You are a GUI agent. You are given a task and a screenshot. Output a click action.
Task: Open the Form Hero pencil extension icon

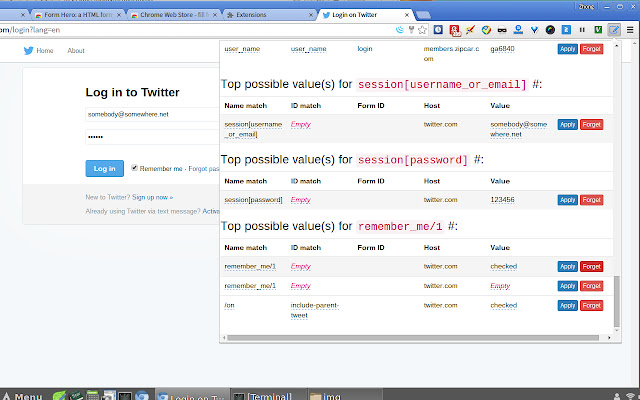pyautogui.click(x=614, y=30)
